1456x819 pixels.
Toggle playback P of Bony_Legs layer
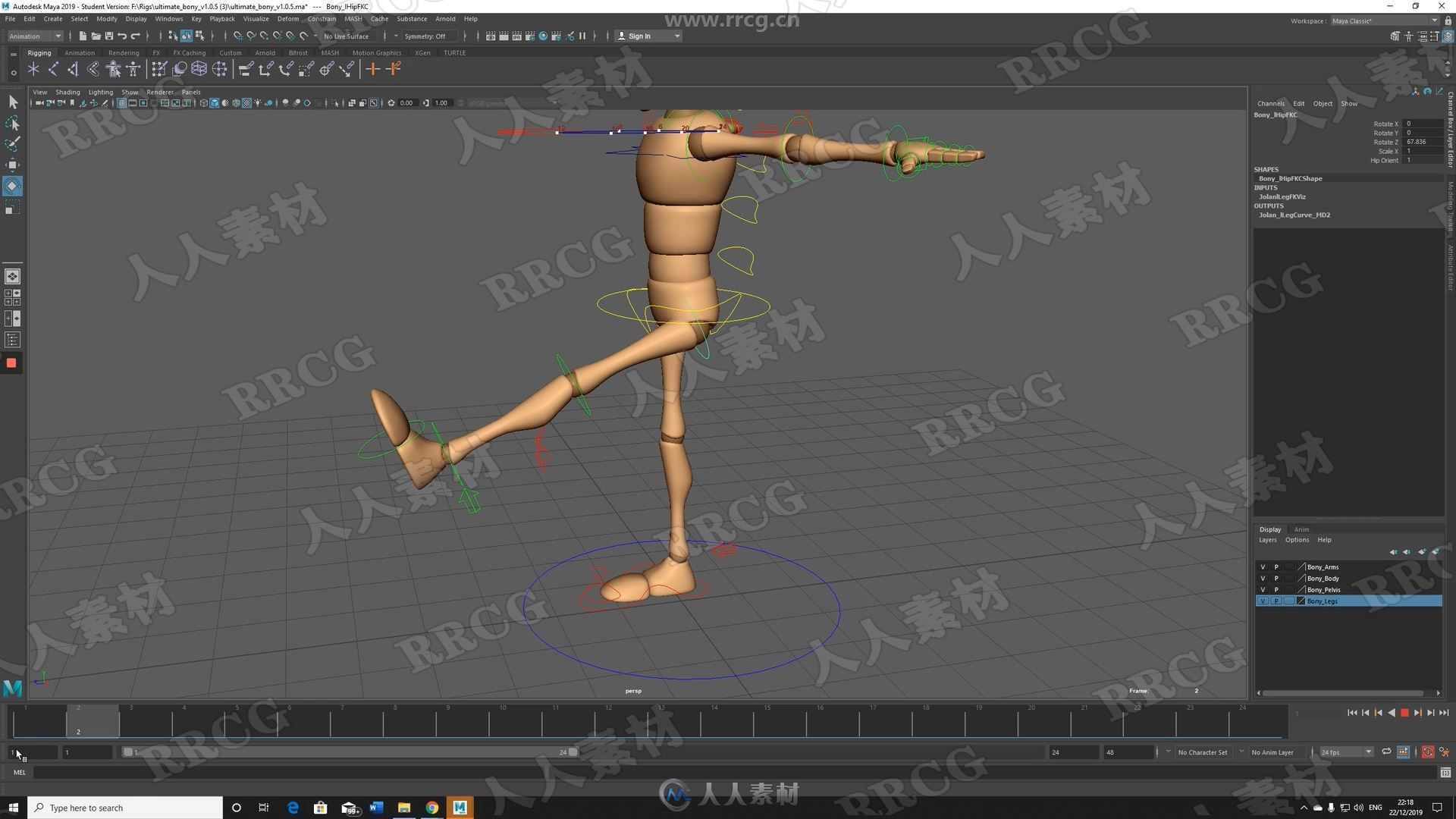click(1276, 601)
